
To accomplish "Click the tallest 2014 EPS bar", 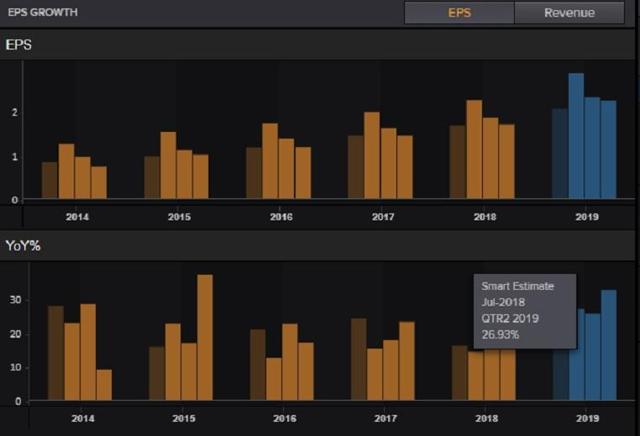I will tap(66, 171).
